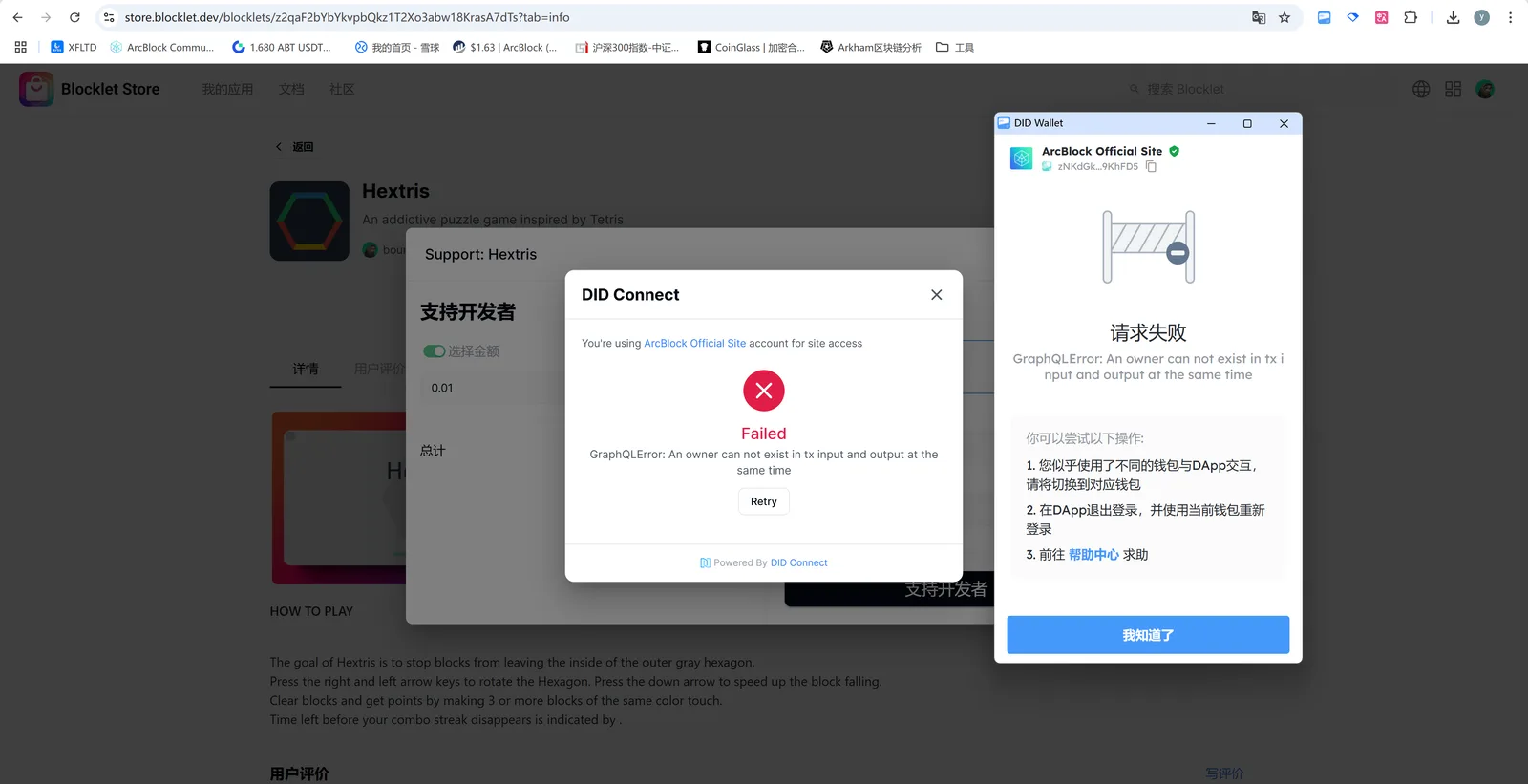
Task: Click the Retry button
Action: coord(764,501)
